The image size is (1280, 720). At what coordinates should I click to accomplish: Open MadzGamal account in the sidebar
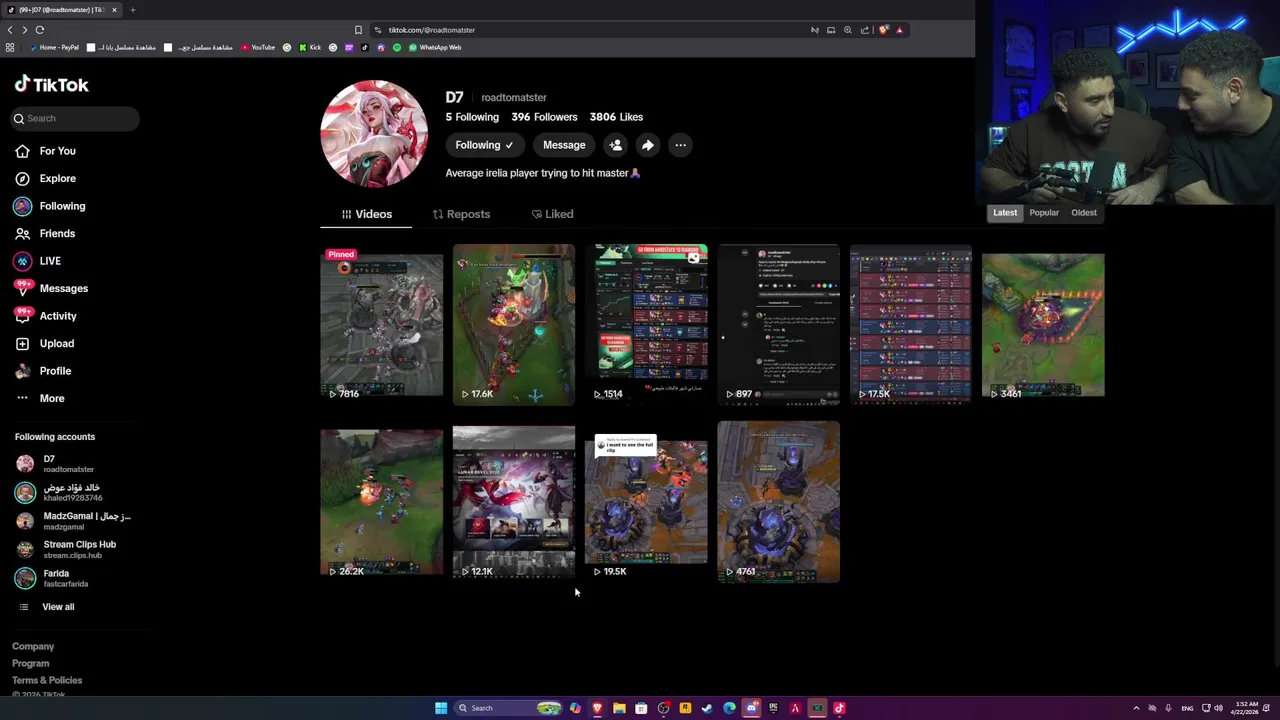point(73,521)
